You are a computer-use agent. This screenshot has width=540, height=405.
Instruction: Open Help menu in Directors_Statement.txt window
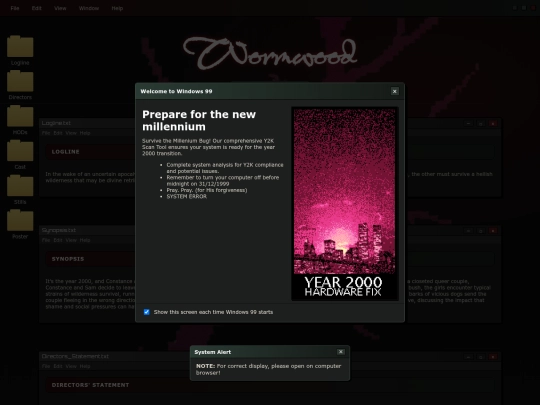(x=85, y=366)
